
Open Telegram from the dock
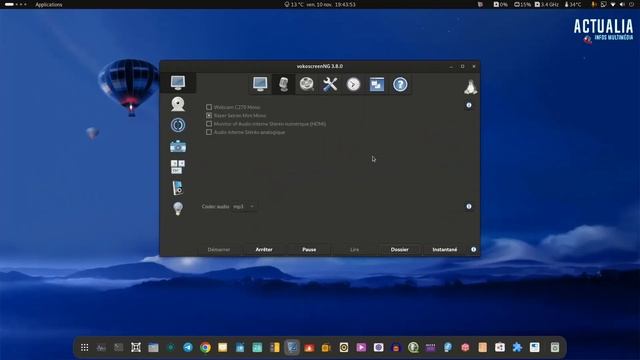click(188, 347)
